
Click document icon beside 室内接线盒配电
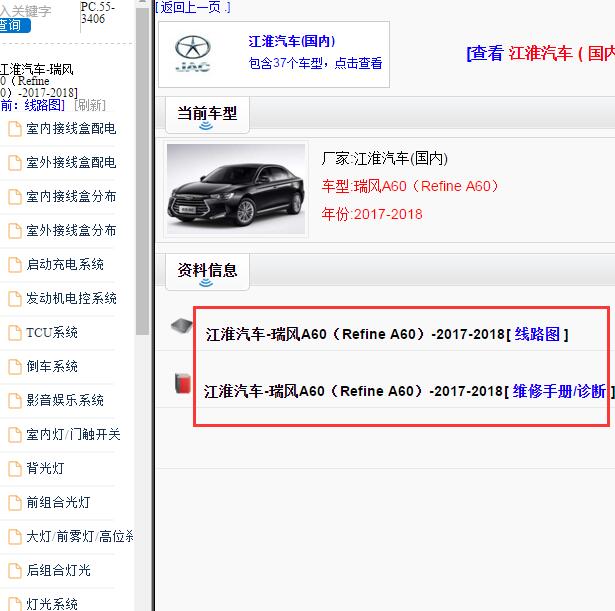click(15, 129)
